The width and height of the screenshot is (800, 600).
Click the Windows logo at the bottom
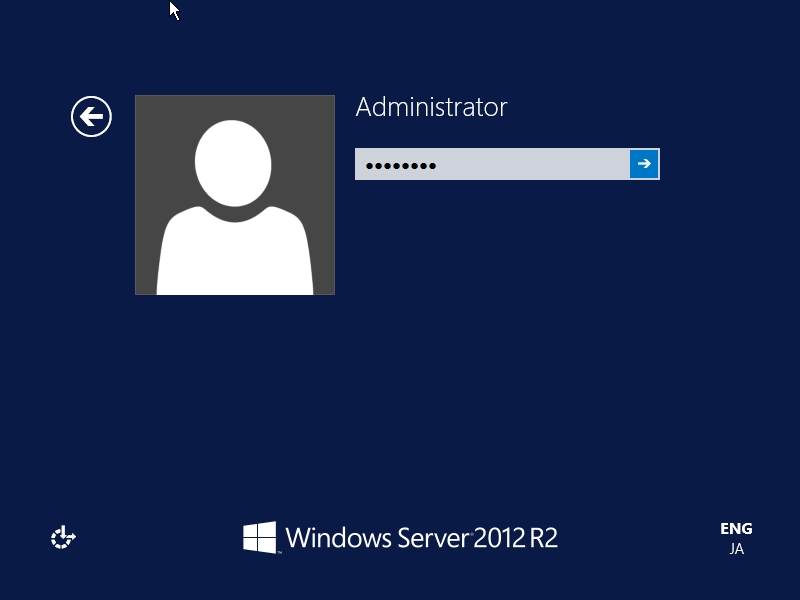tap(259, 537)
